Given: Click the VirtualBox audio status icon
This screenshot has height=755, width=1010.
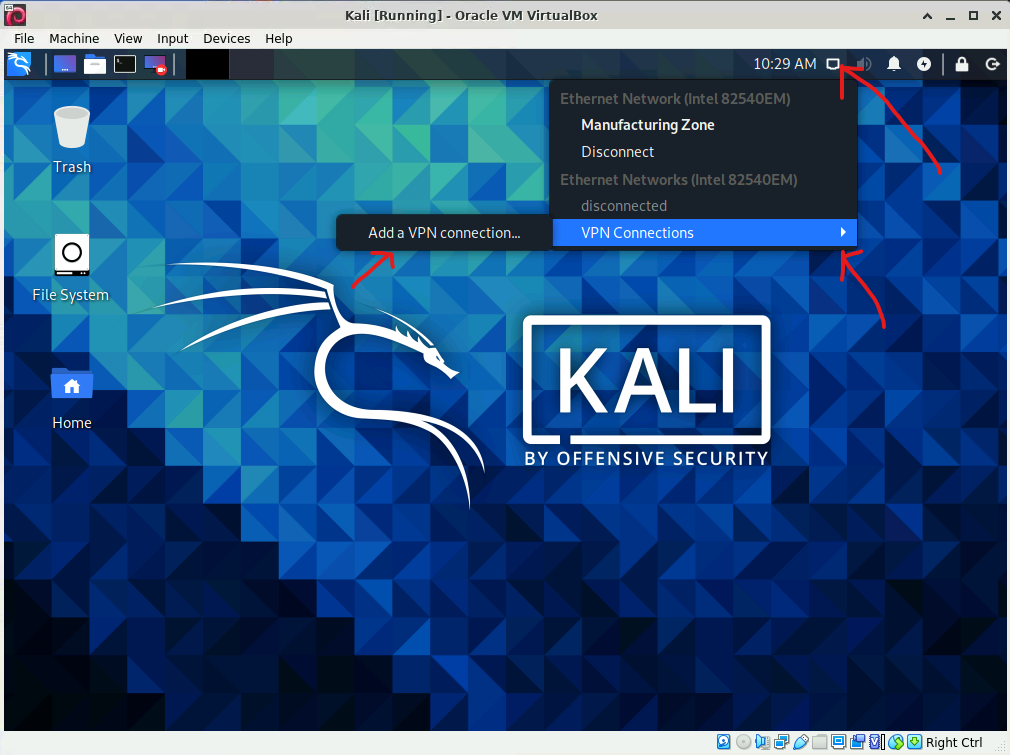Looking at the screenshot, I should (x=763, y=742).
